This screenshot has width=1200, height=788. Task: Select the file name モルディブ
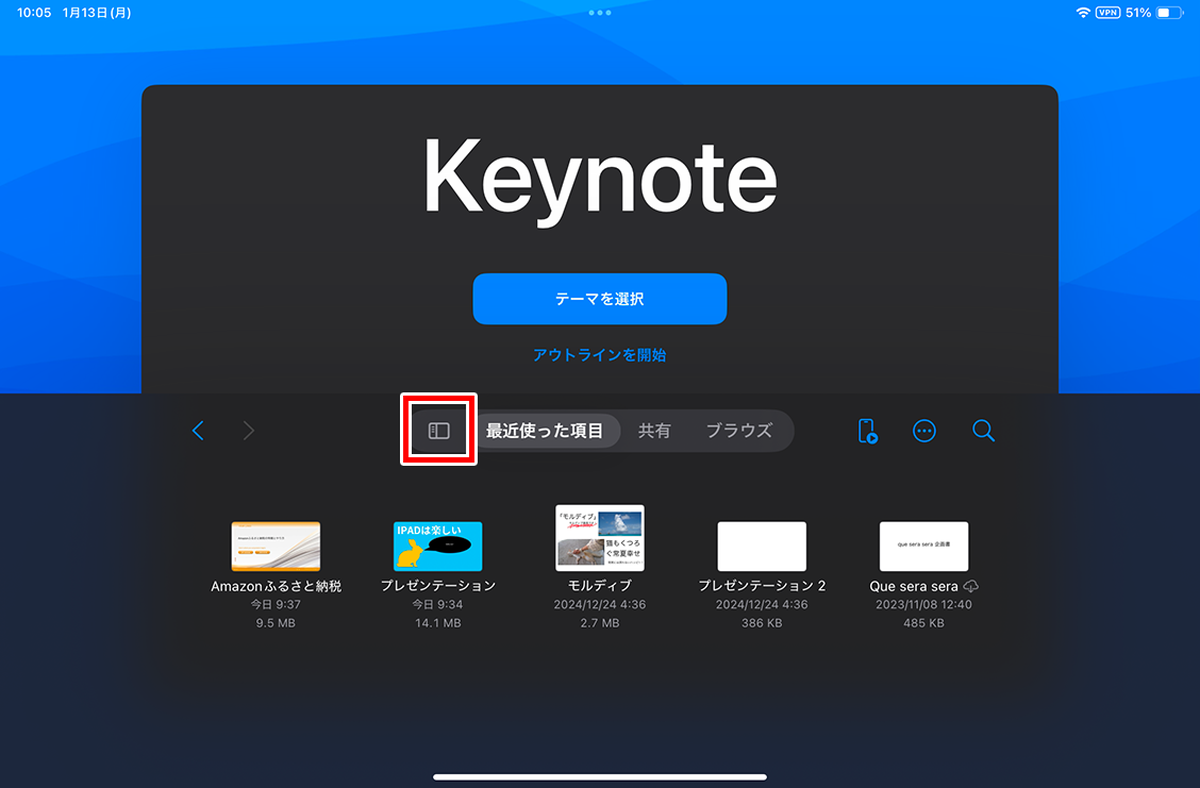600,586
